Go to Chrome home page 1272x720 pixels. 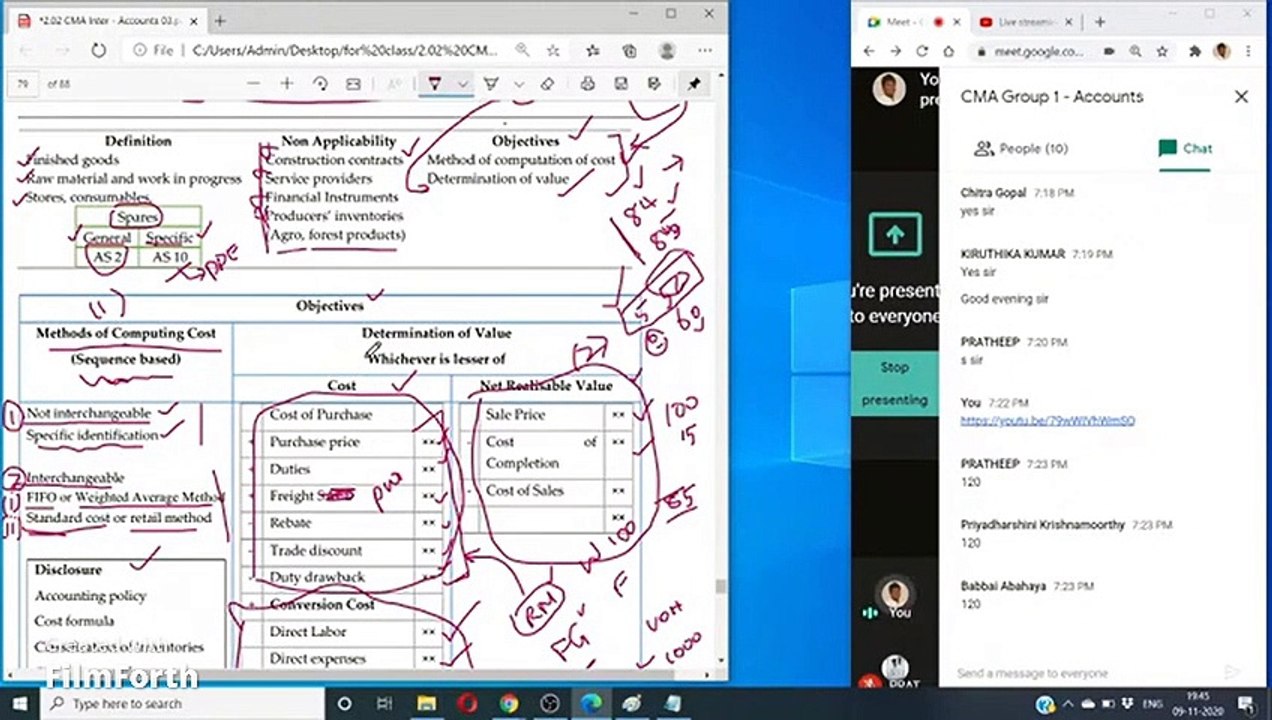[948, 51]
